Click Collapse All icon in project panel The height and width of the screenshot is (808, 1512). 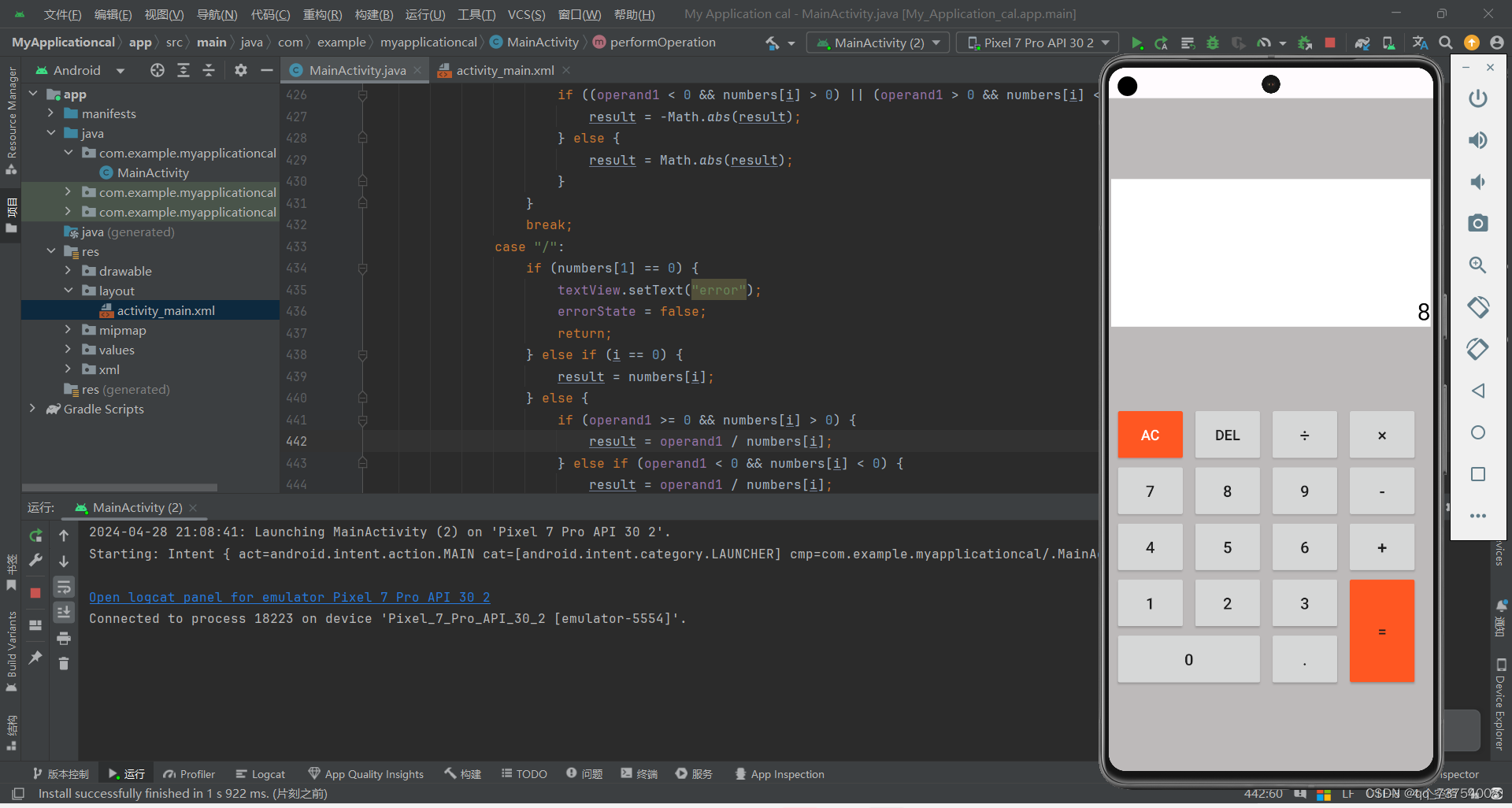(x=209, y=71)
